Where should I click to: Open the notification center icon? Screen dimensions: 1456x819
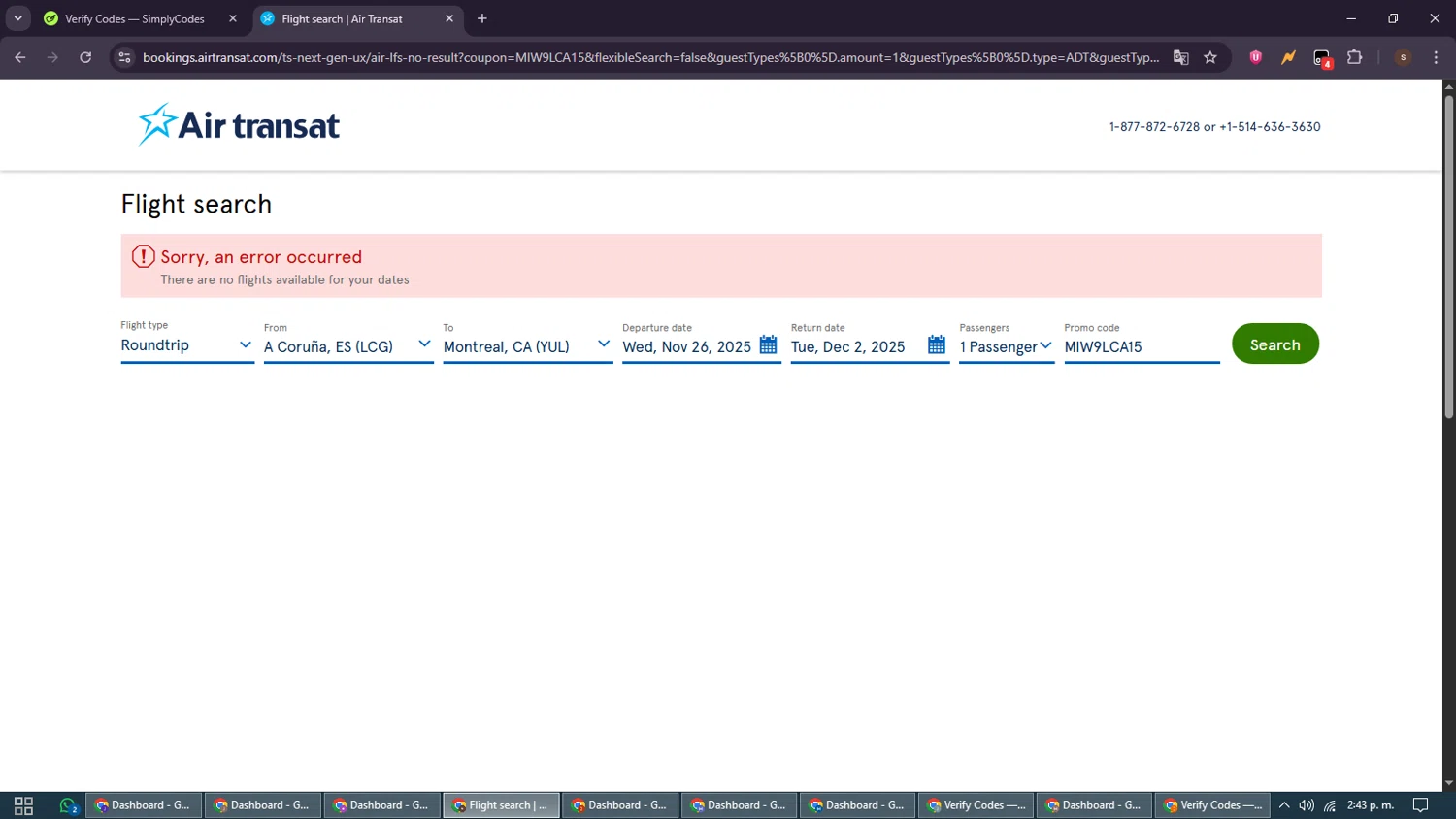tap(1421, 805)
